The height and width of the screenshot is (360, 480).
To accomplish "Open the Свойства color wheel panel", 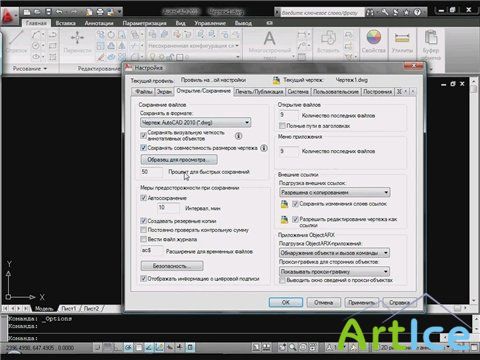I will click(374, 42).
